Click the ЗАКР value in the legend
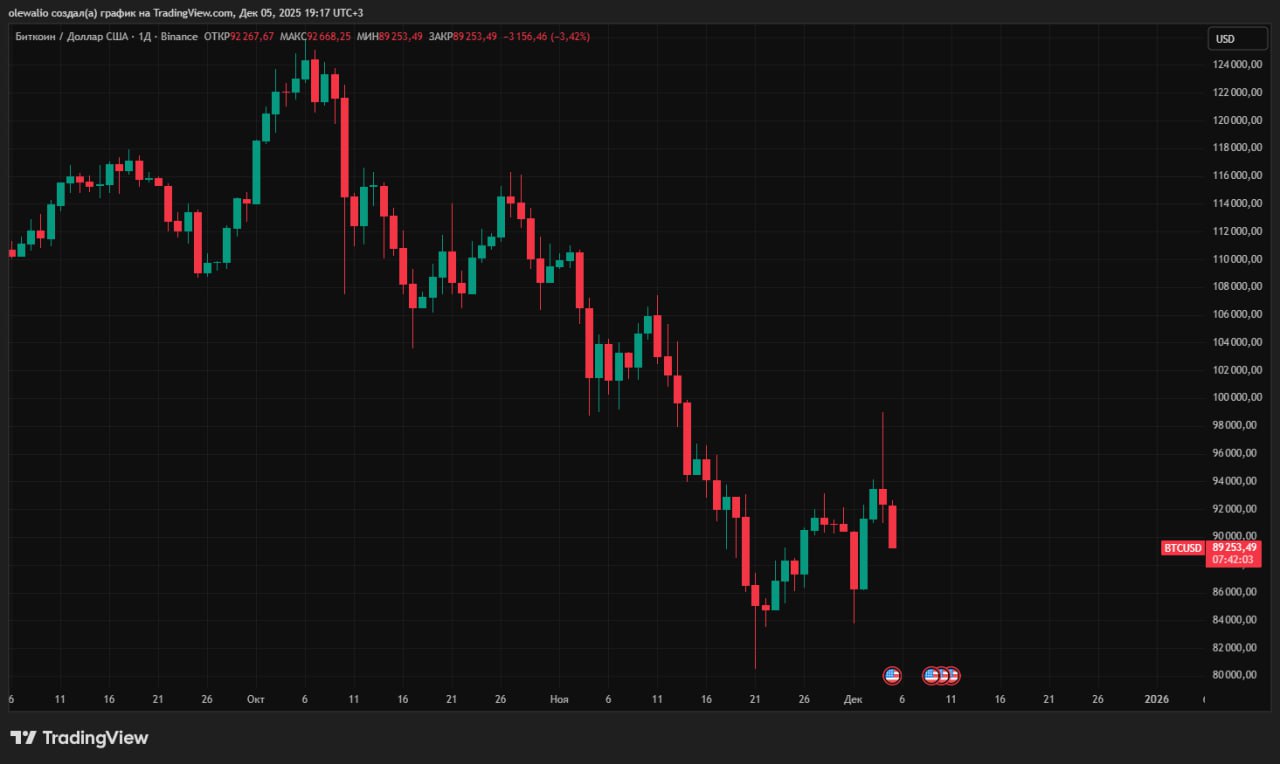This screenshot has height=764, width=1280. click(475, 36)
